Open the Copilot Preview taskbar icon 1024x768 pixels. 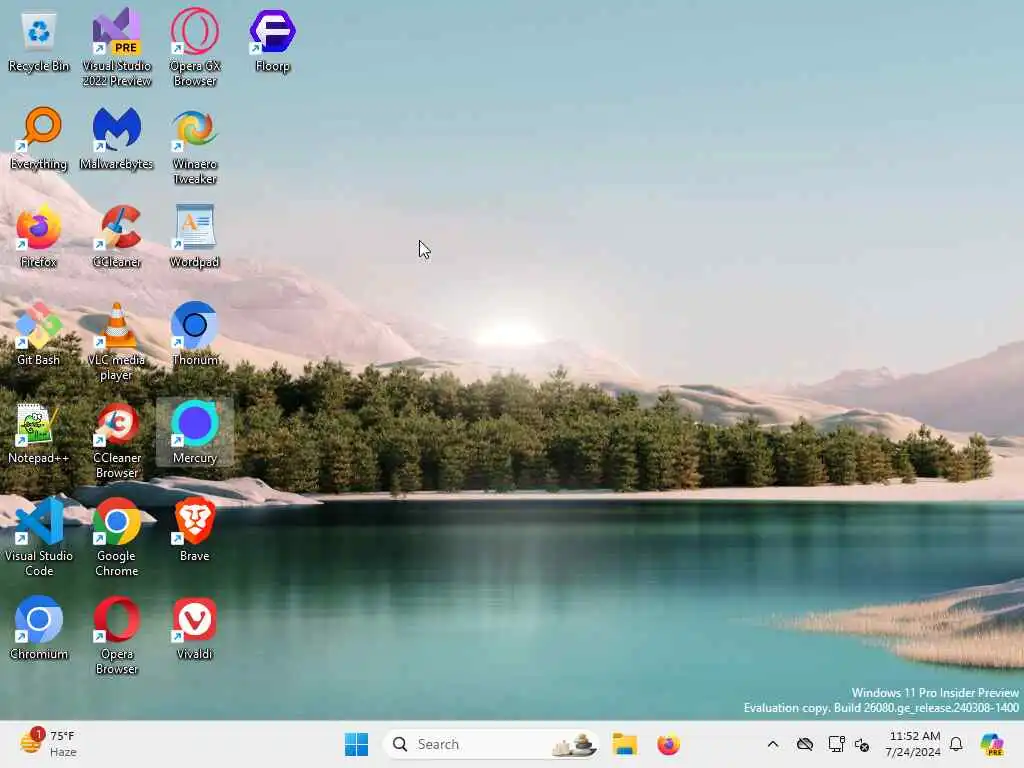992,744
